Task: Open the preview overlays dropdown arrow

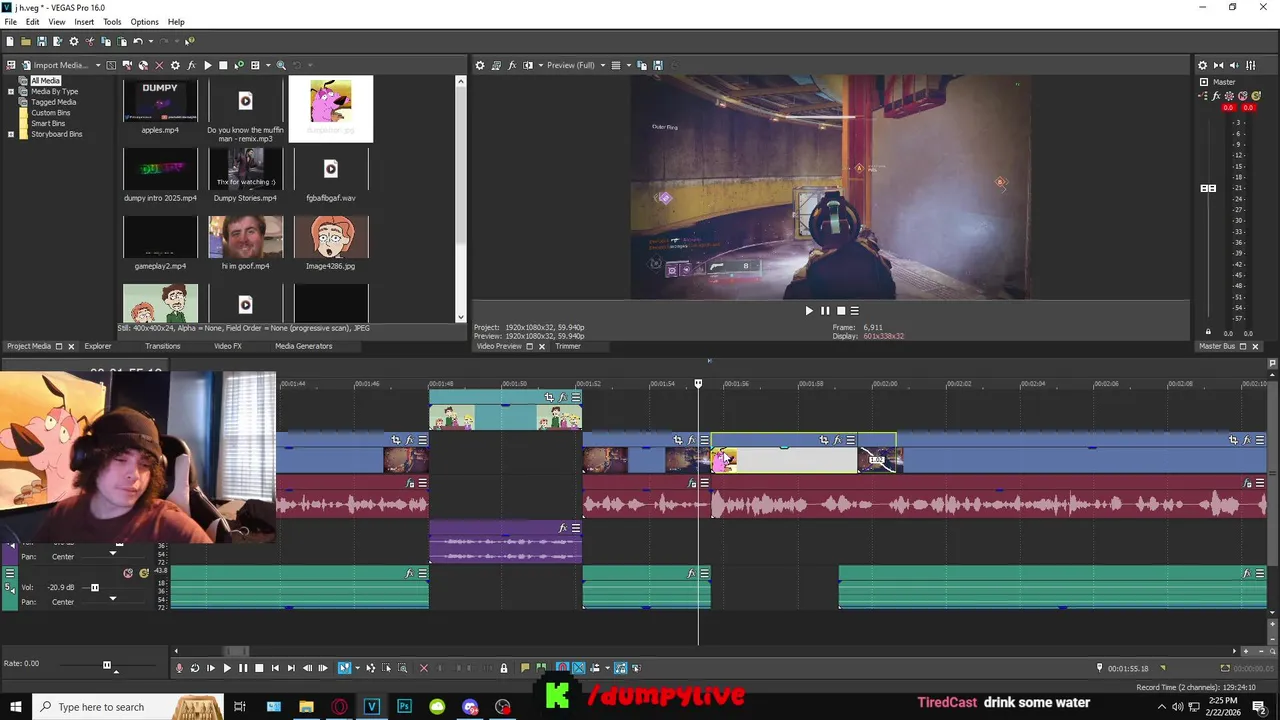Action: (627, 65)
